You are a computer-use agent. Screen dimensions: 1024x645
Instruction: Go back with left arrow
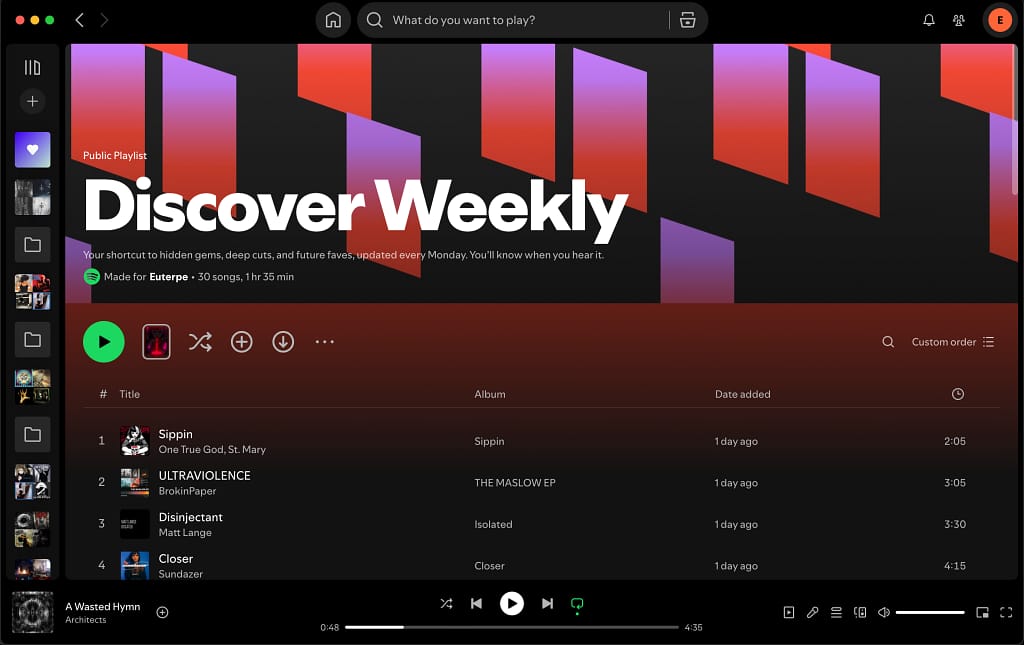(80, 20)
